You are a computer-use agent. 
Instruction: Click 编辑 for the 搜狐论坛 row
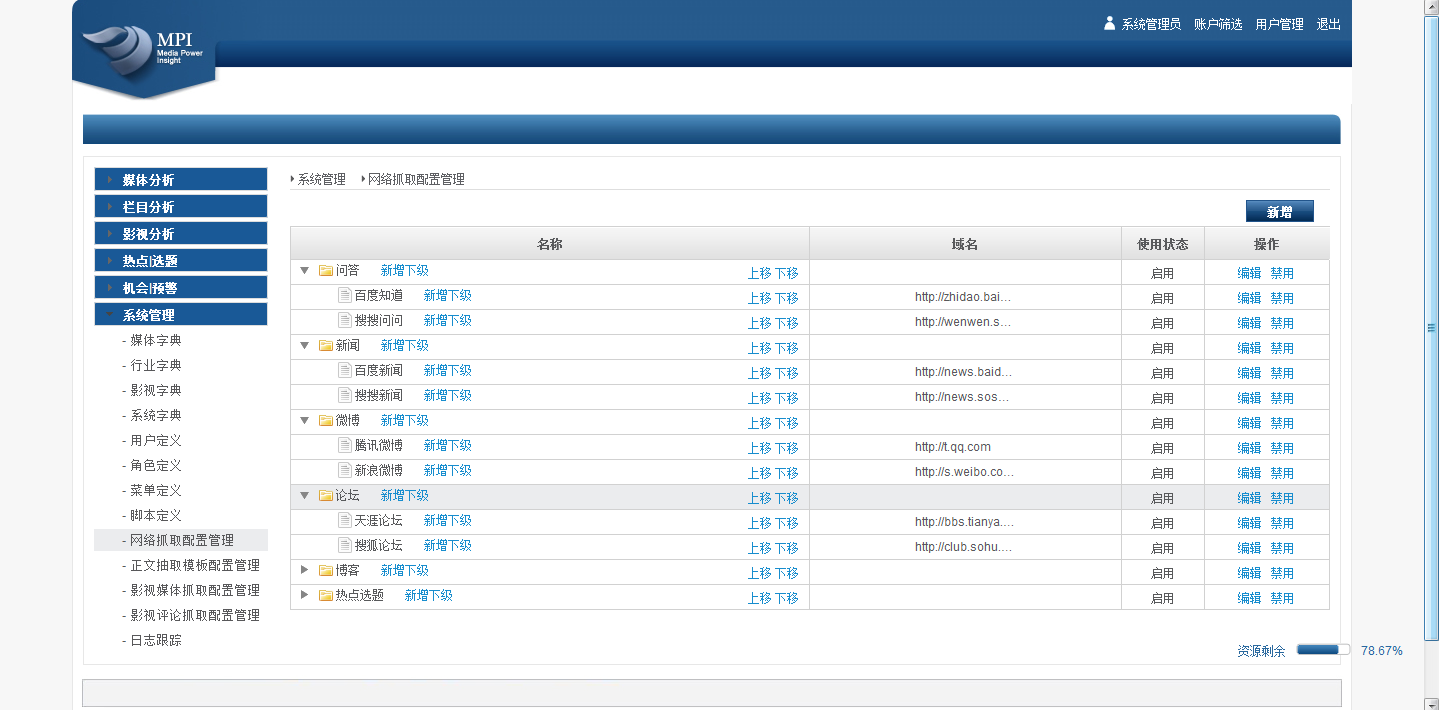click(x=1249, y=548)
